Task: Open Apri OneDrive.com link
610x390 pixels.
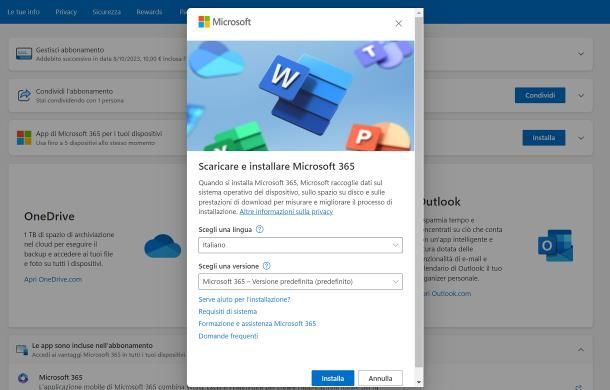Action: click(53, 279)
